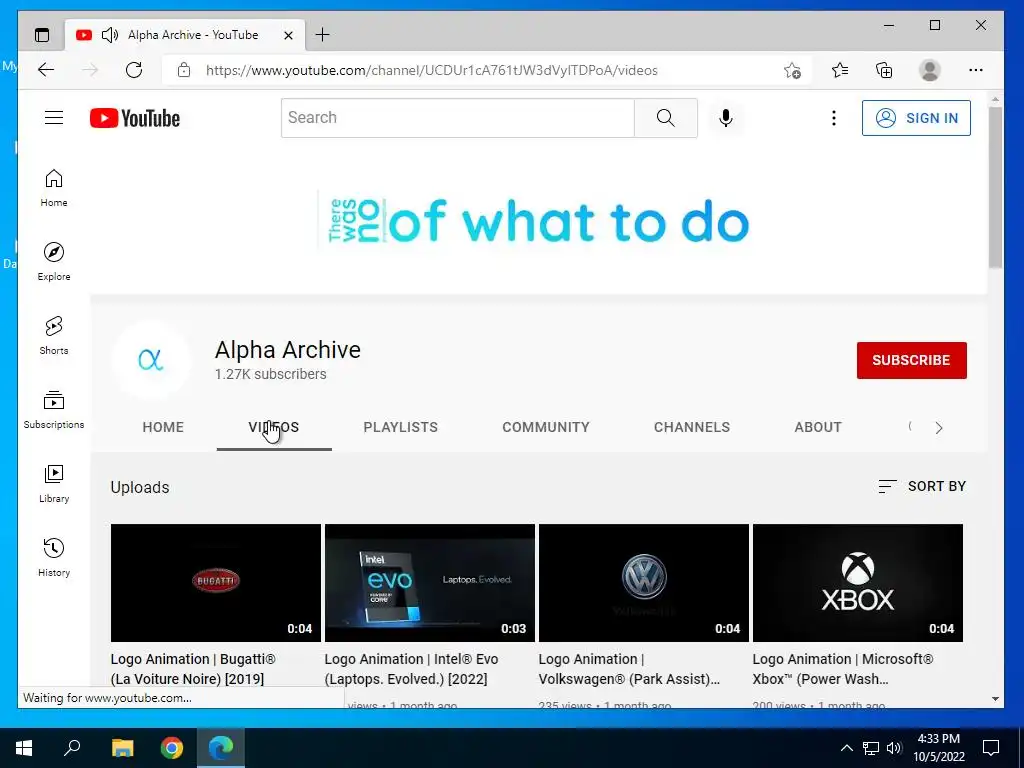Click the taskbar clock 4:33 PM

938,739
